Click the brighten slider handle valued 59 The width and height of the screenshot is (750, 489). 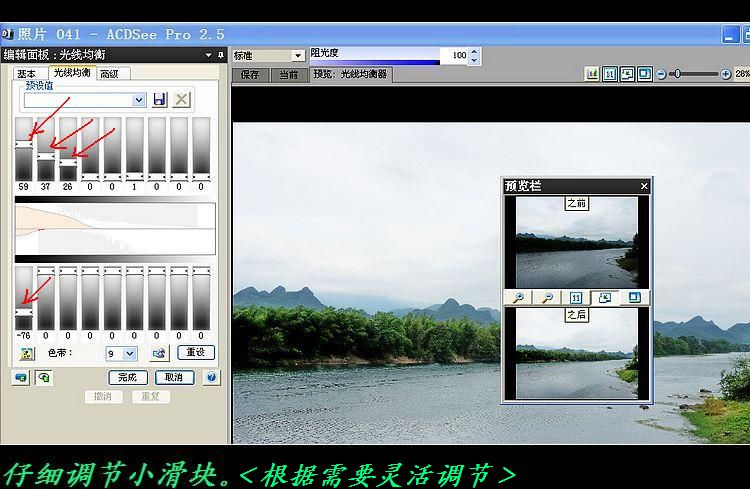23,144
